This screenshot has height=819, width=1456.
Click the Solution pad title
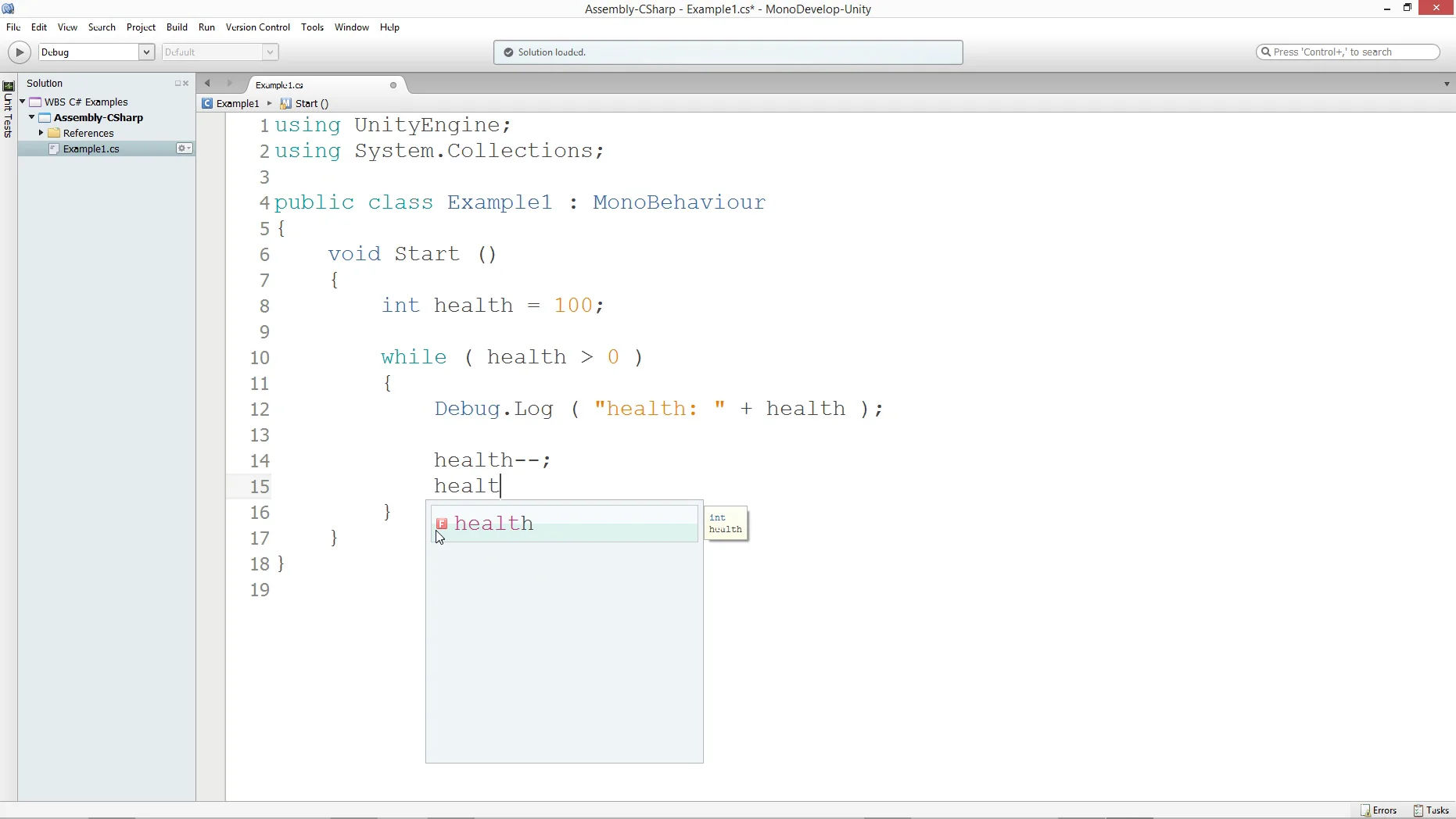coord(45,84)
